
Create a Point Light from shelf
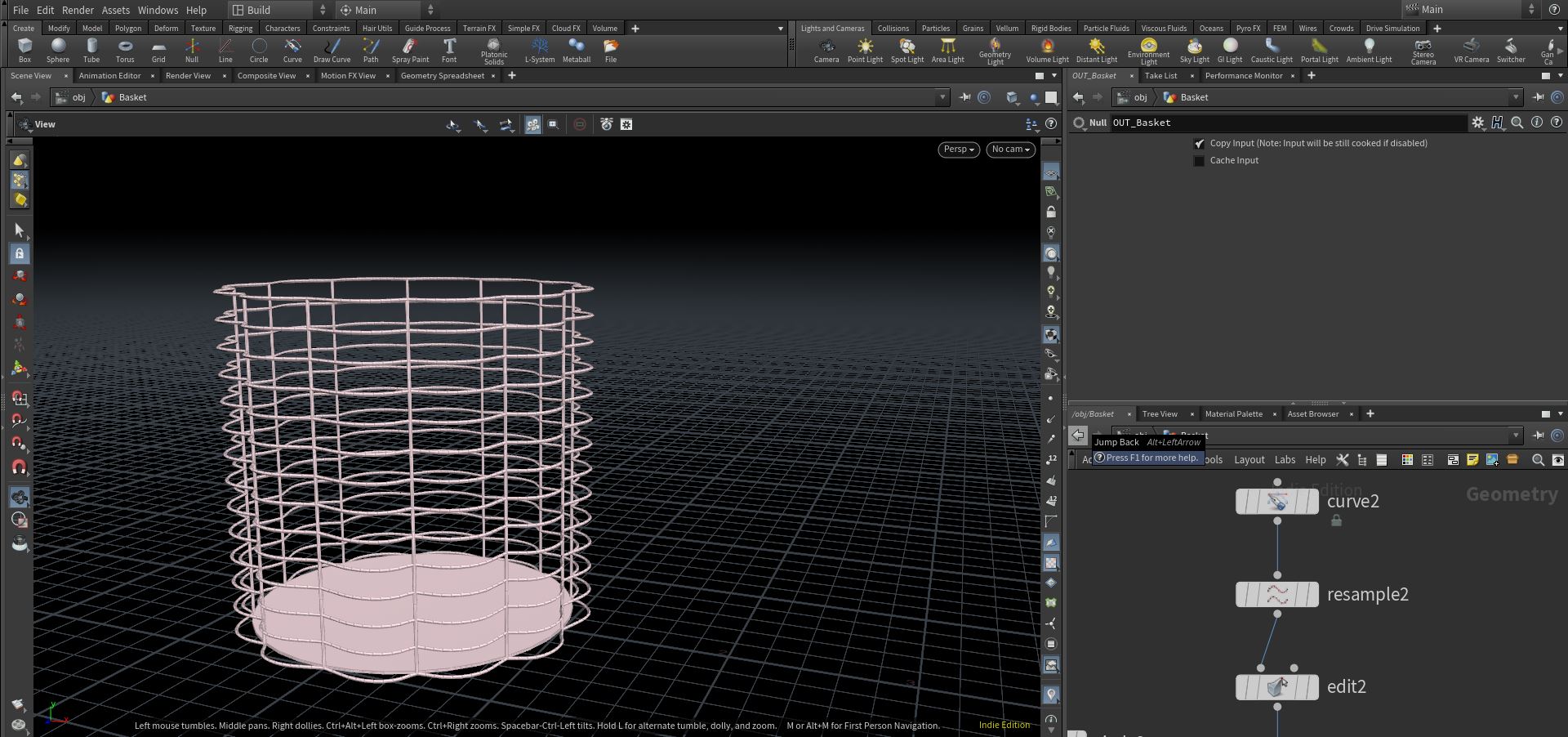click(865, 51)
